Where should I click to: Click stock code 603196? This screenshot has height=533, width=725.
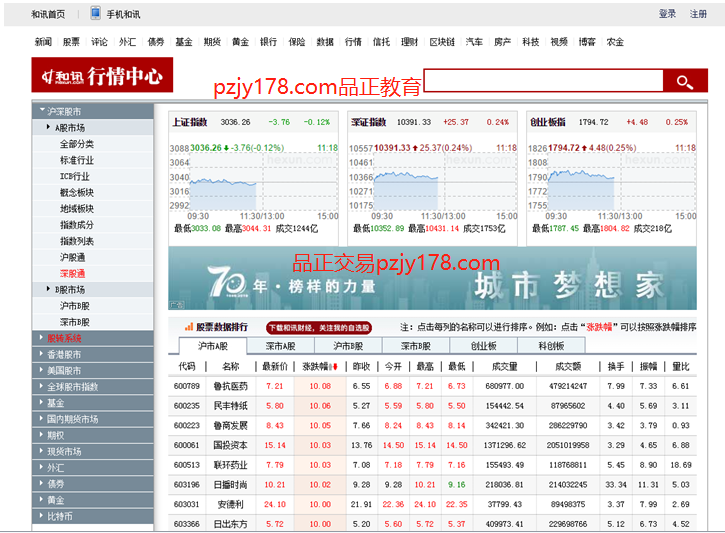[186, 485]
